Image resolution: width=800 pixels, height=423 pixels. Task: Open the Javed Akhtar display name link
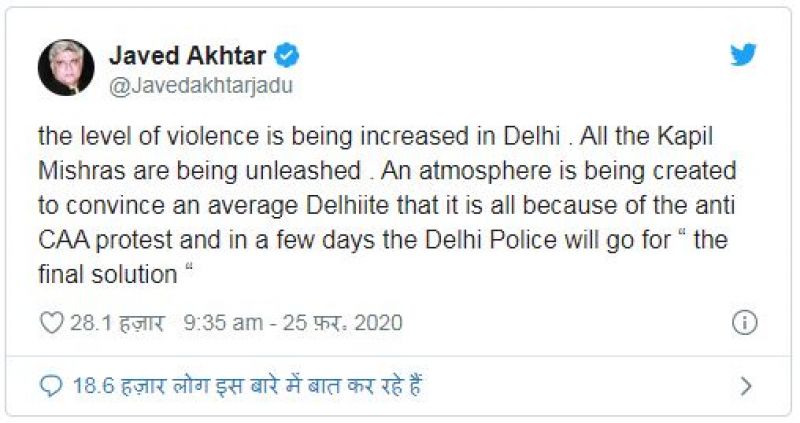pos(189,56)
